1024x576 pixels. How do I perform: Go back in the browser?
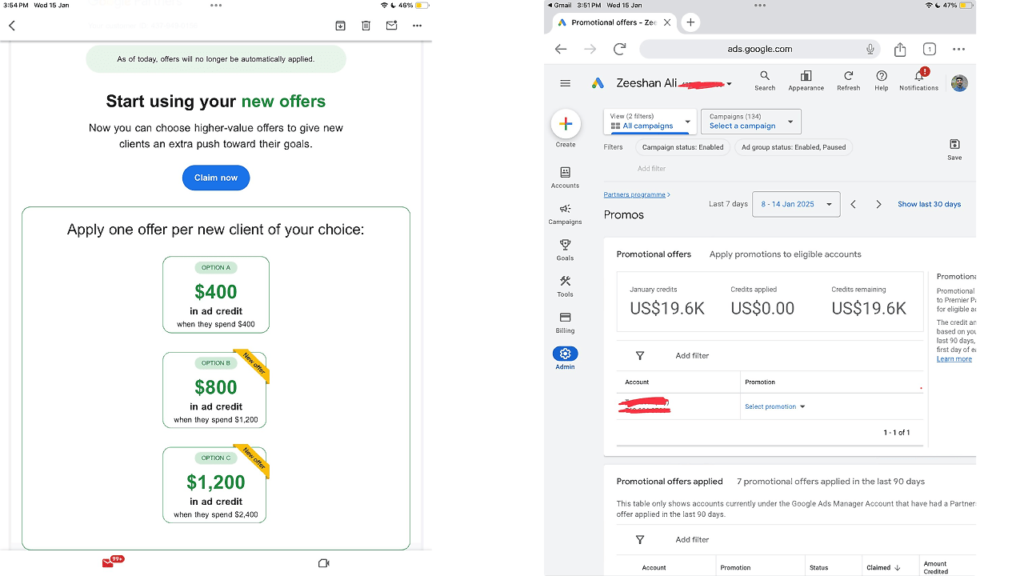pos(561,49)
